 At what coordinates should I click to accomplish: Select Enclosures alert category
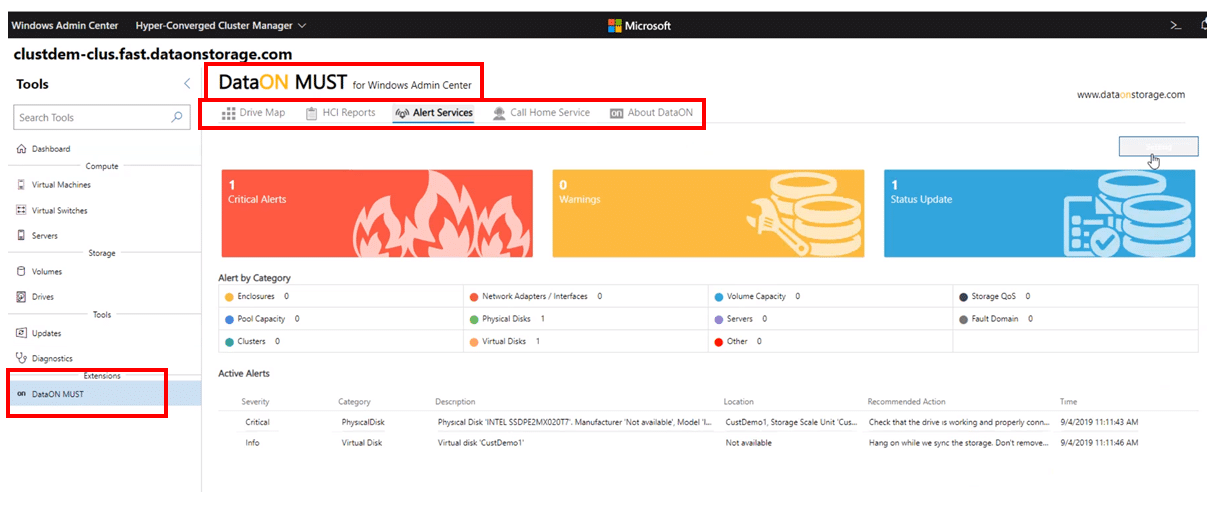(x=257, y=297)
